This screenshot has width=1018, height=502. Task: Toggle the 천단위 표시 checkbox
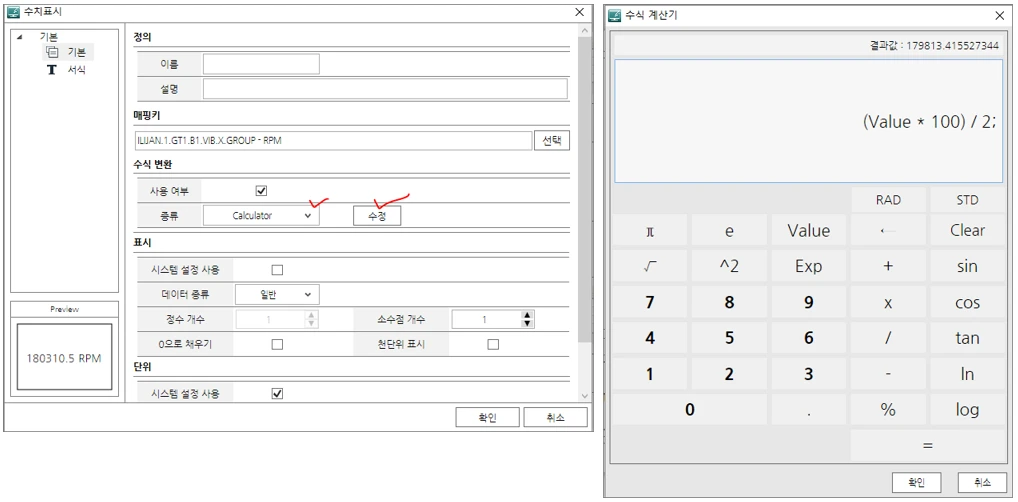[493, 344]
